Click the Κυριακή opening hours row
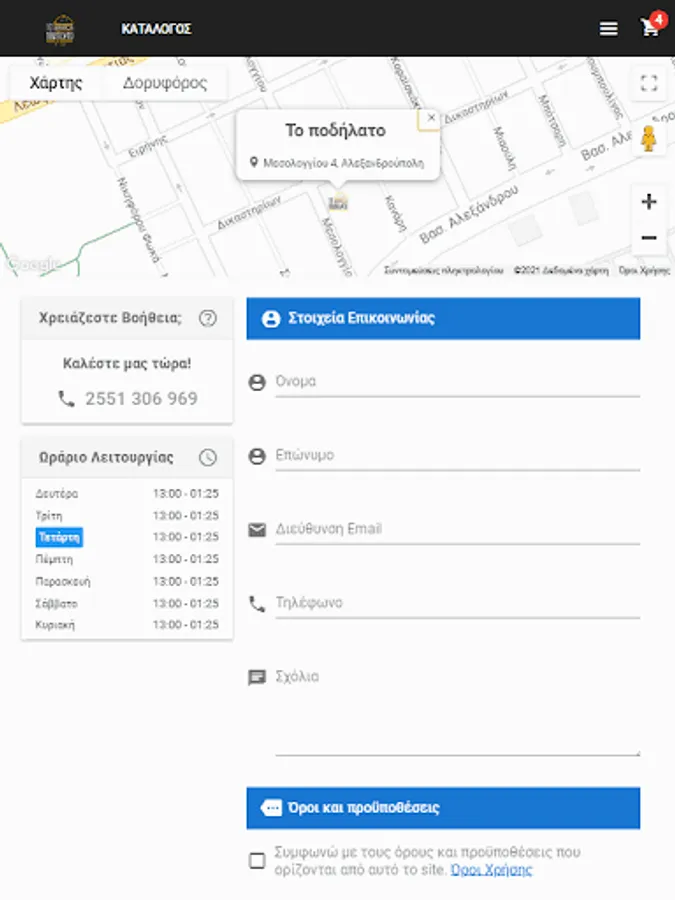The height and width of the screenshot is (900, 675). click(127, 624)
